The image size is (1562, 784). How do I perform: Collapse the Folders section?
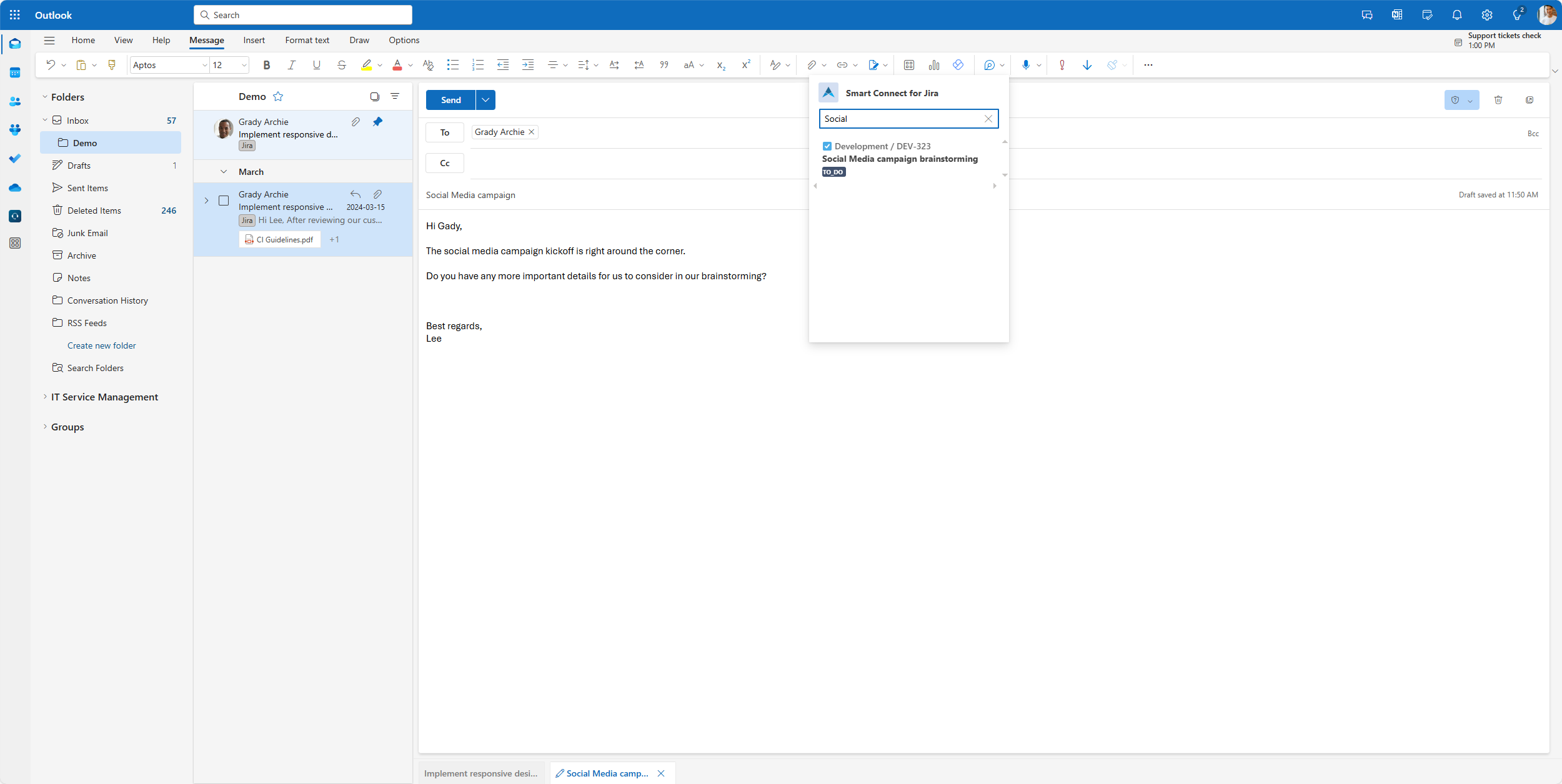(x=45, y=97)
